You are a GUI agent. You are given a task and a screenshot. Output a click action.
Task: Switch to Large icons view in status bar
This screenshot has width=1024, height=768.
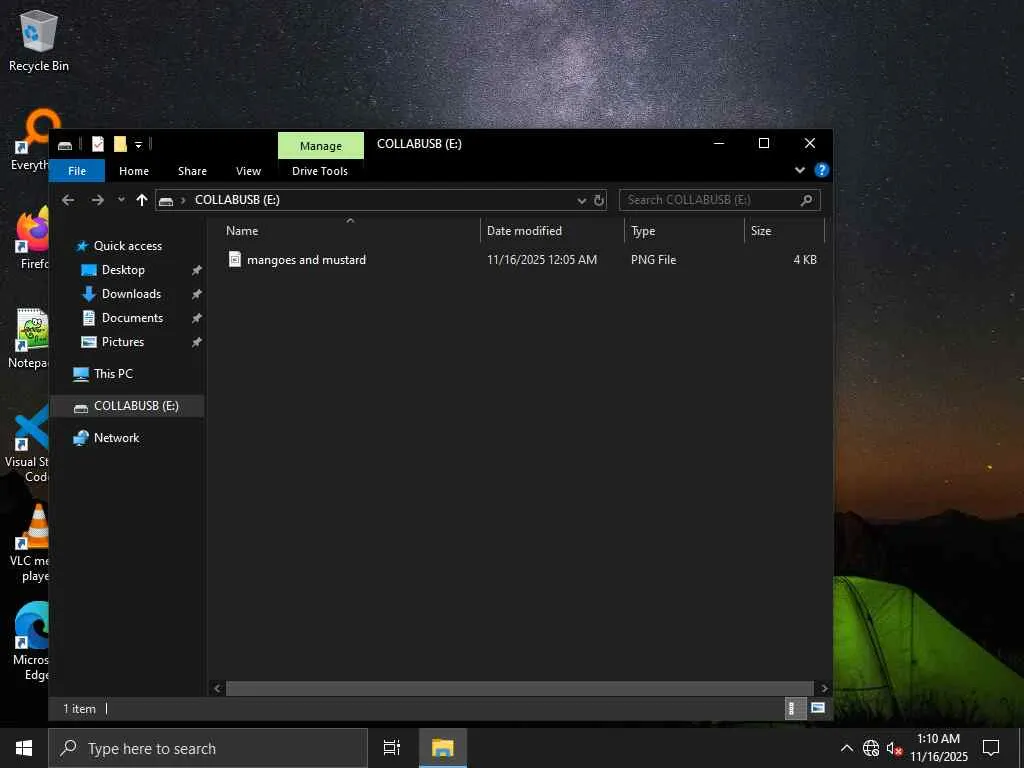point(818,709)
